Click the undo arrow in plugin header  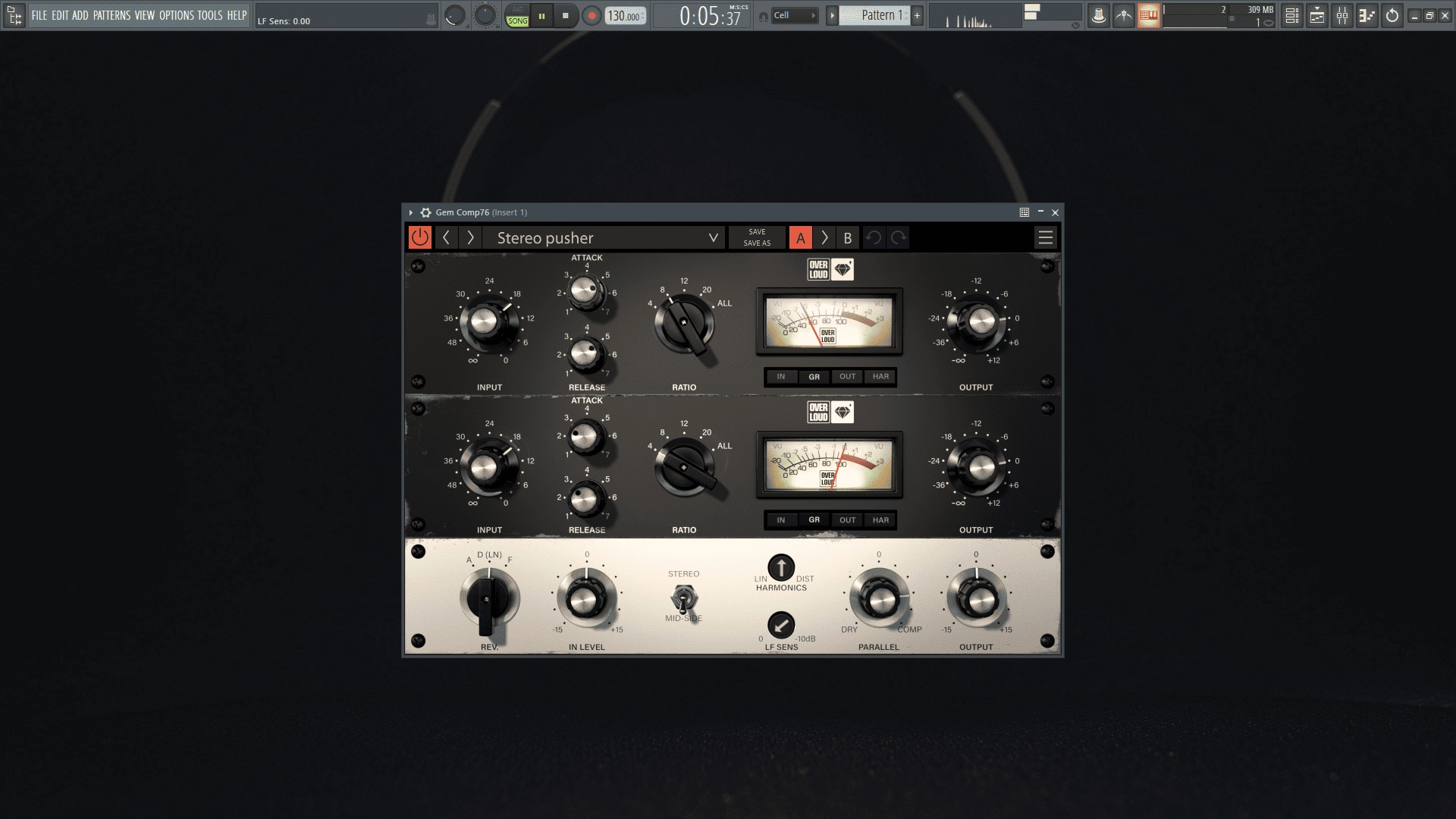pyautogui.click(x=874, y=238)
